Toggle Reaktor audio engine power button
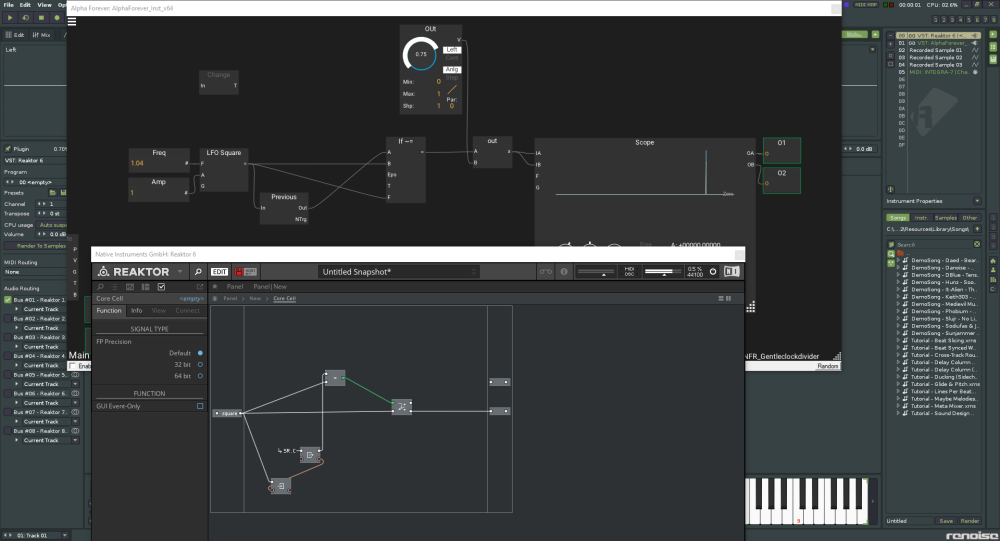The width and height of the screenshot is (1000, 541). [x=713, y=272]
